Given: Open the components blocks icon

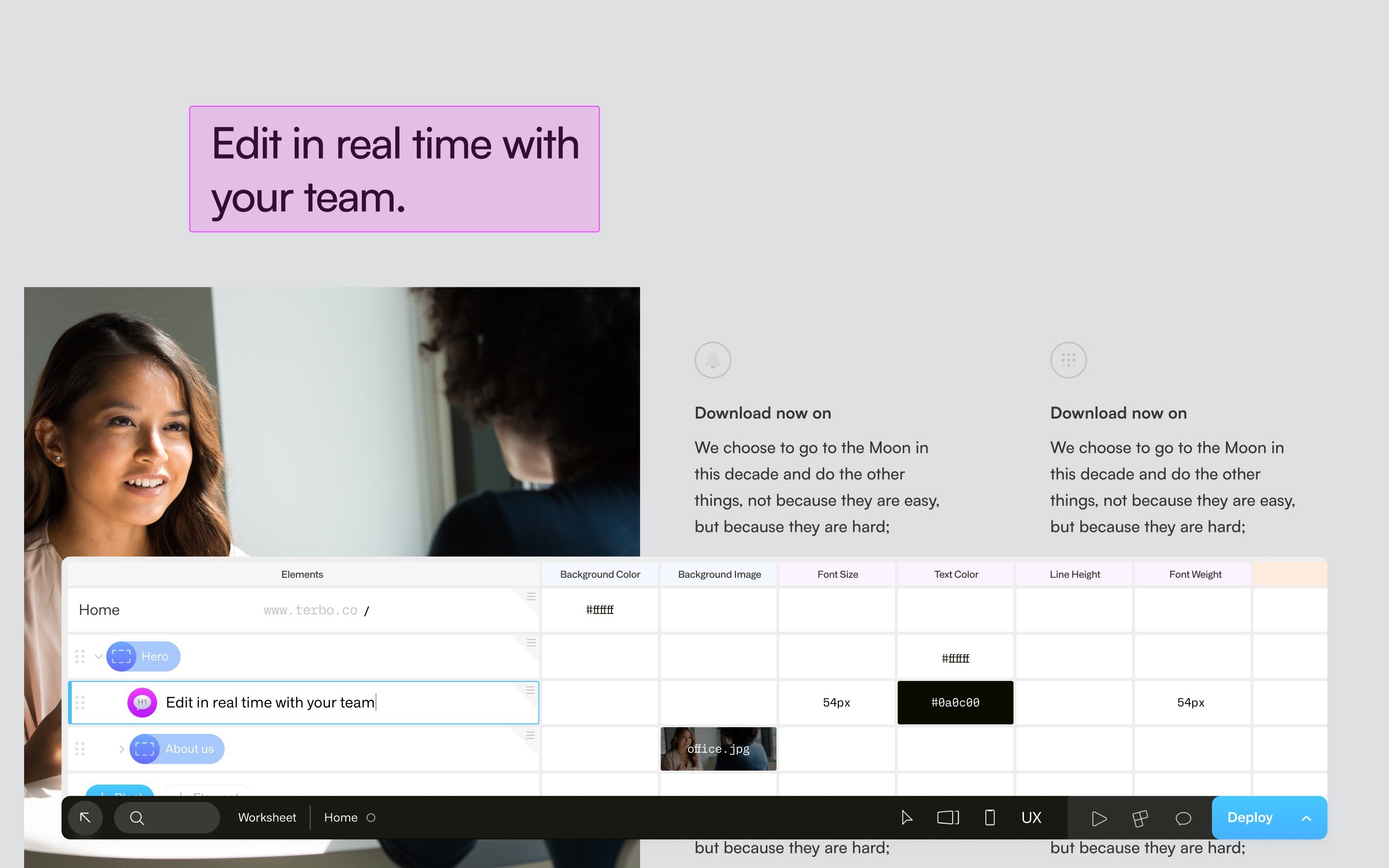Looking at the screenshot, I should pos(1140,818).
